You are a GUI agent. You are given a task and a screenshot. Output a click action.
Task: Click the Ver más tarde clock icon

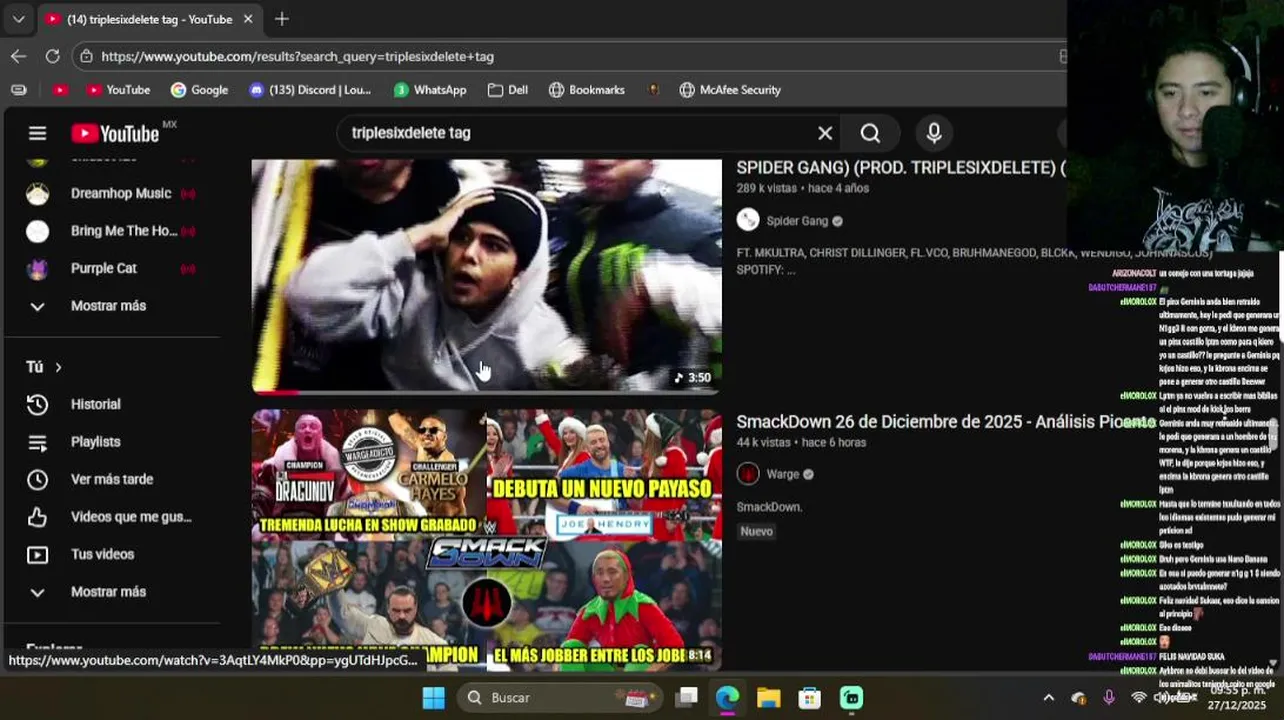tap(37, 479)
